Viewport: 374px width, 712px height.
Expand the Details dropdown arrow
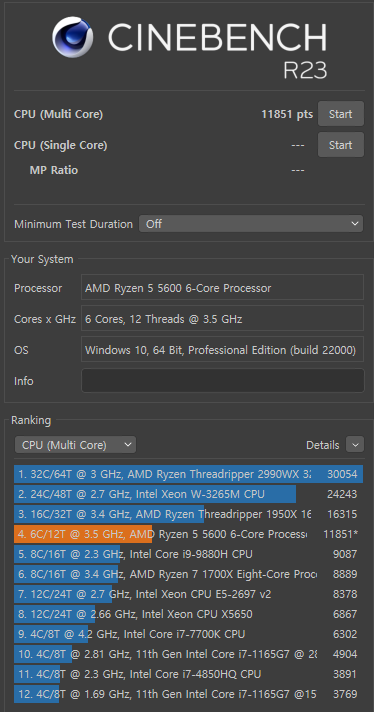(x=355, y=445)
